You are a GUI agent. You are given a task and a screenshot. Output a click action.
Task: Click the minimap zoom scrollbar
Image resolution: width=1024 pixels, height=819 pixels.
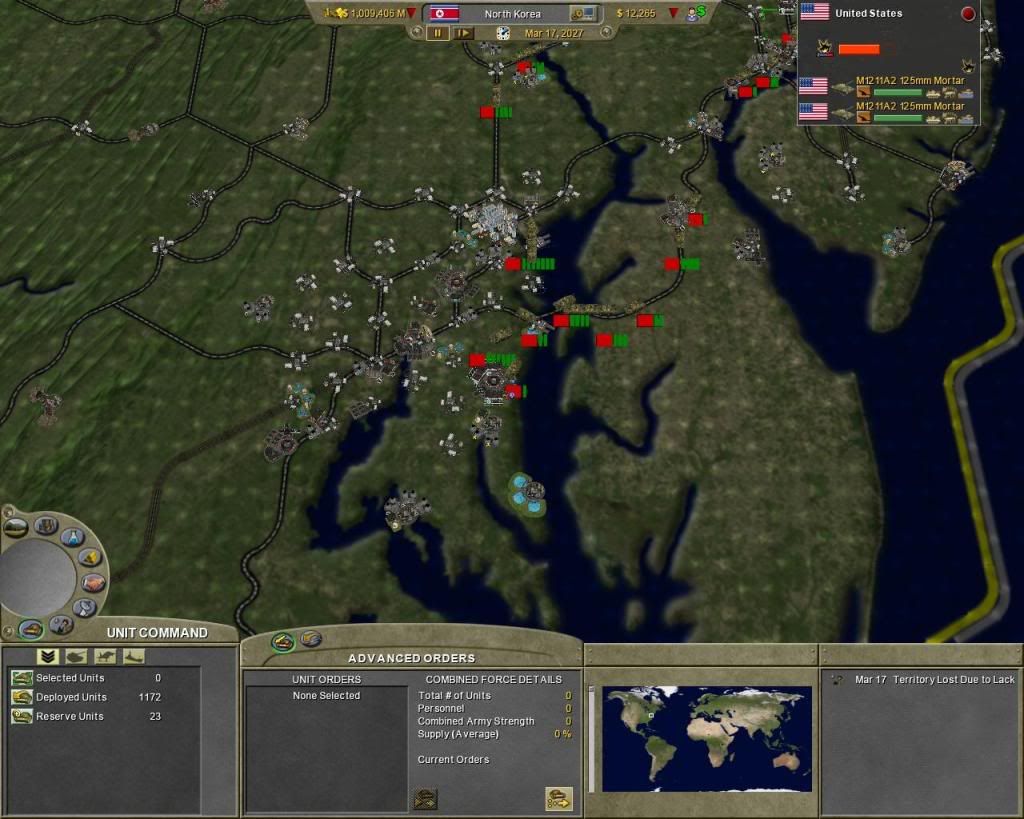click(x=592, y=739)
